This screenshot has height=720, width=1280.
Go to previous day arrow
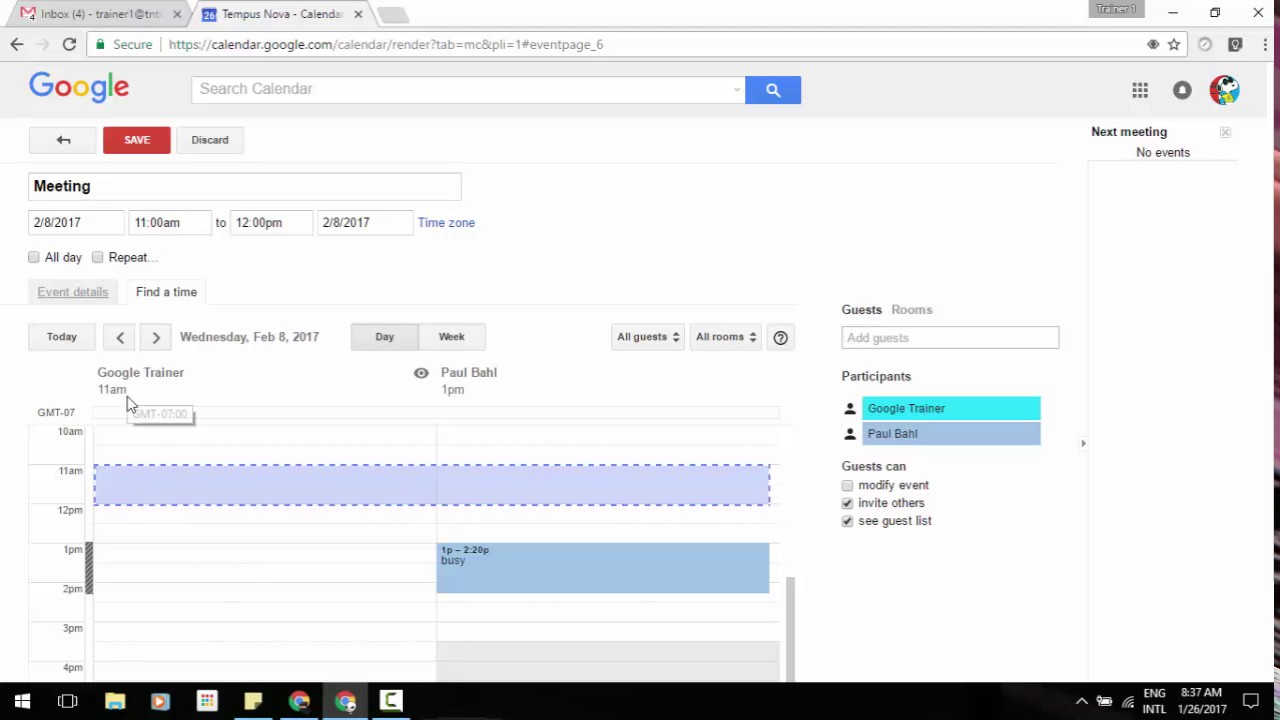[x=120, y=337]
